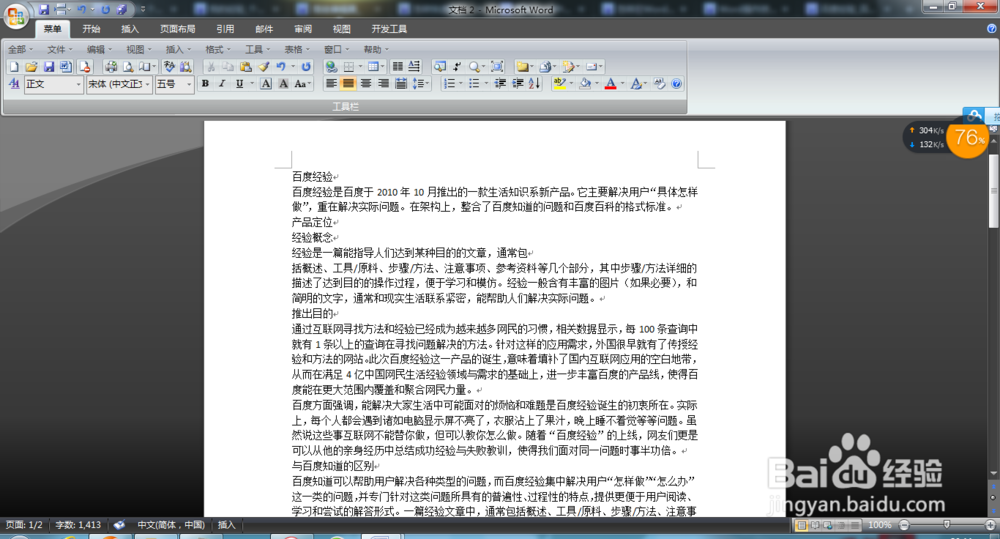
Task: Select the Format Painter brush icon
Action: point(263,67)
